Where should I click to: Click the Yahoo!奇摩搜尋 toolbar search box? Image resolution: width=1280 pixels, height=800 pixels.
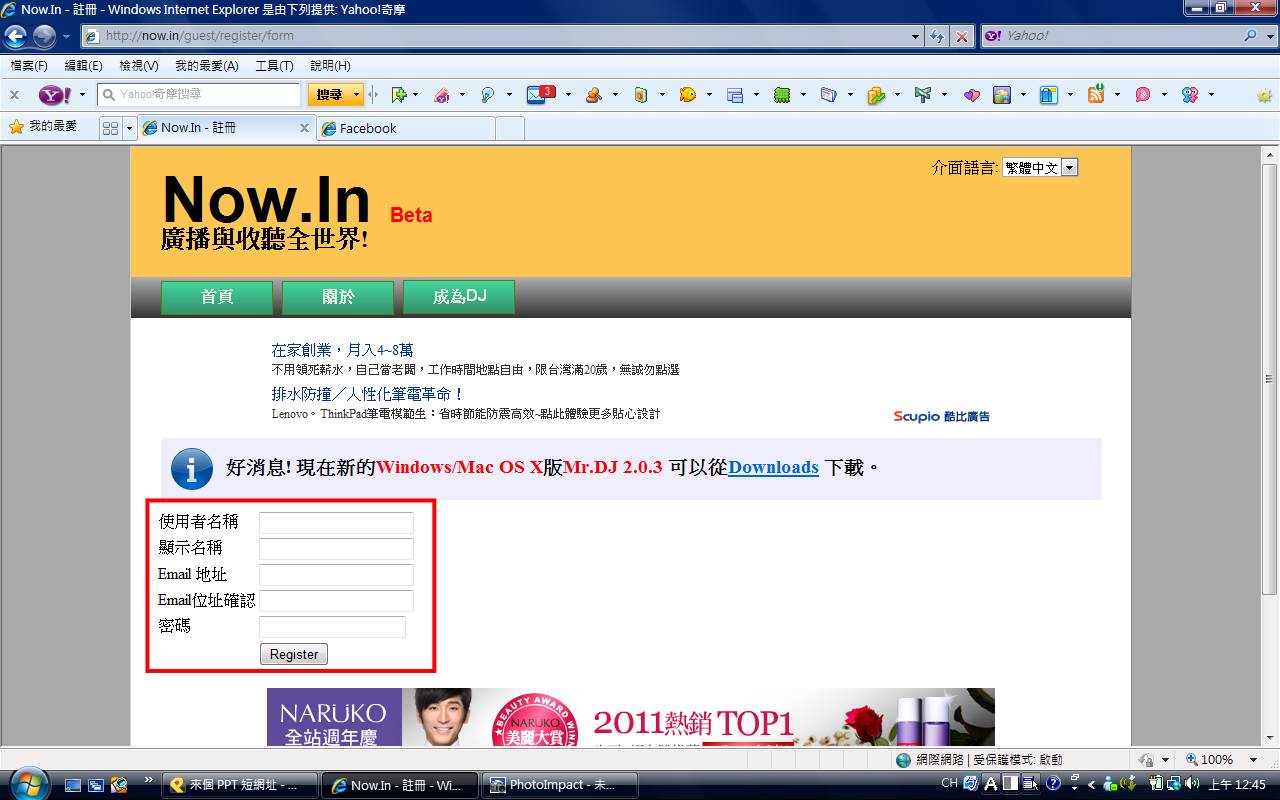click(x=200, y=95)
